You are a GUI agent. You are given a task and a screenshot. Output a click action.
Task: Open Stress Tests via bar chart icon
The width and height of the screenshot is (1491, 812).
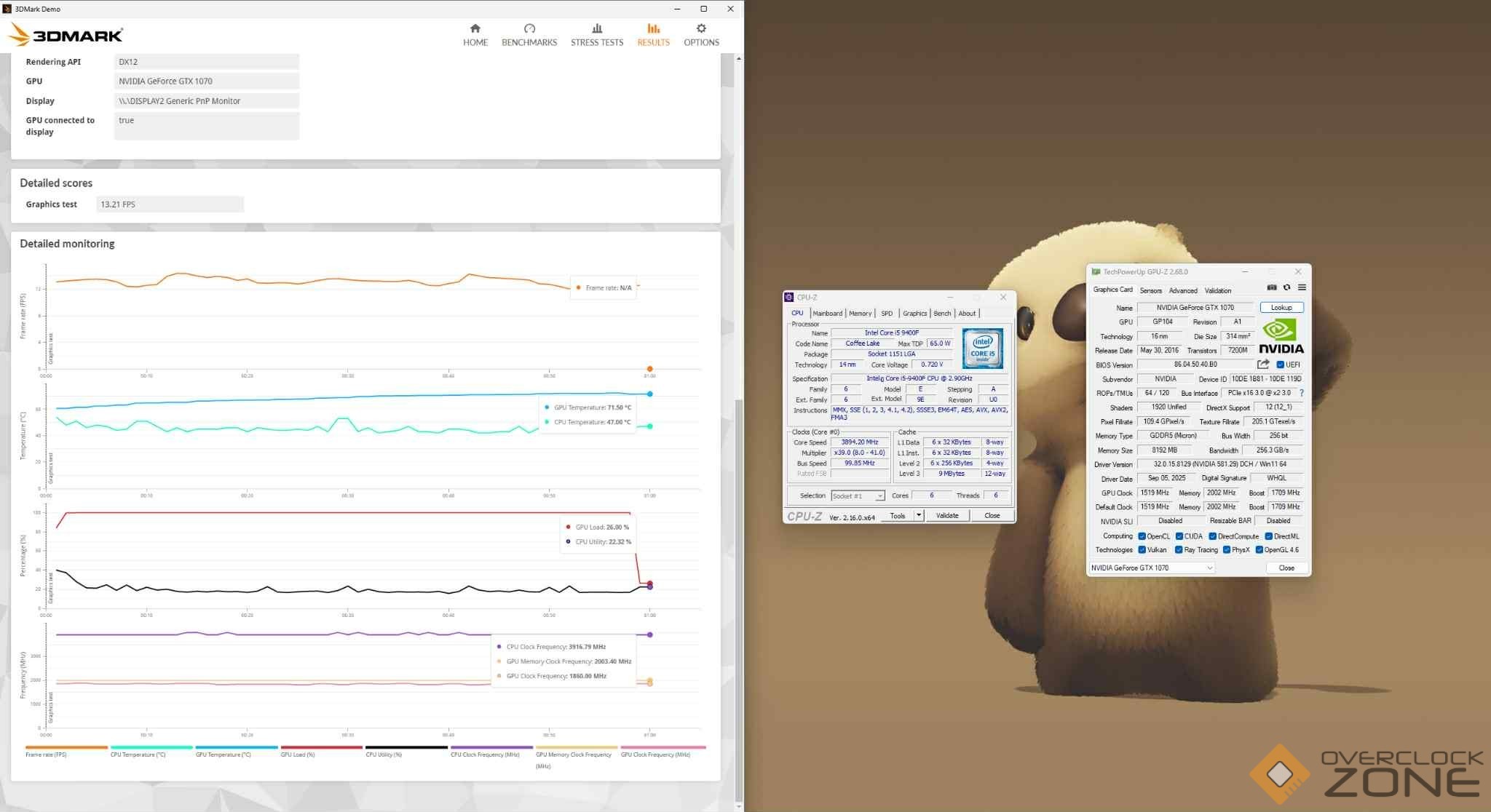point(597,28)
